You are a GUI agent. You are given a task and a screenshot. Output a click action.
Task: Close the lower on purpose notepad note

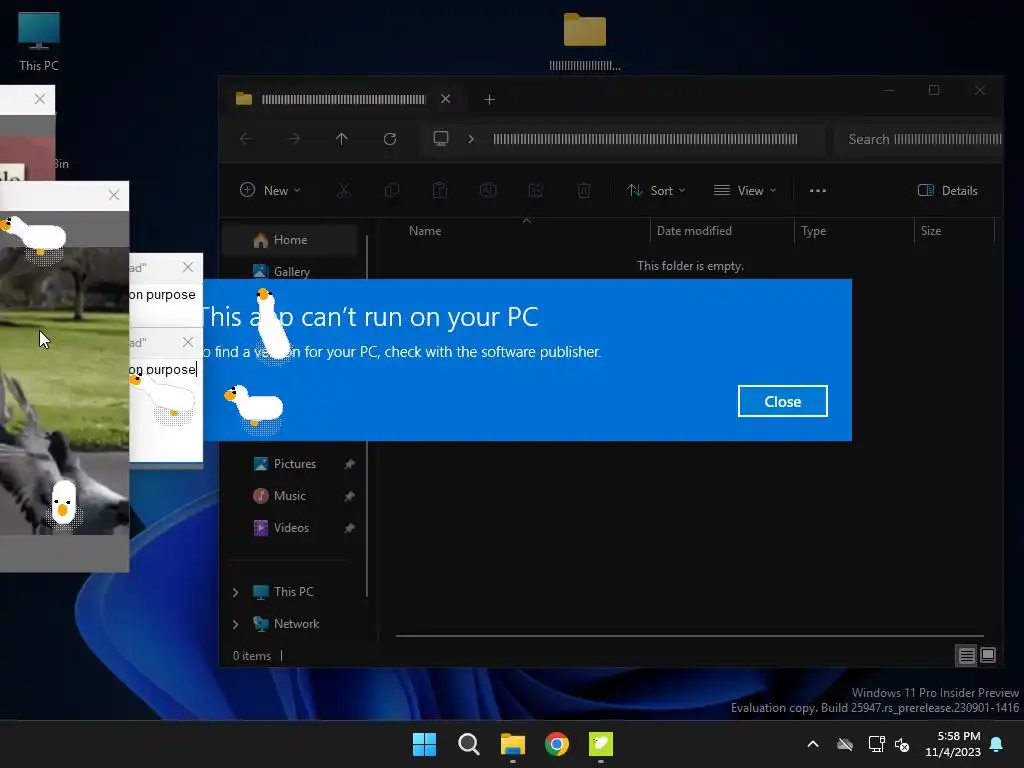click(188, 342)
